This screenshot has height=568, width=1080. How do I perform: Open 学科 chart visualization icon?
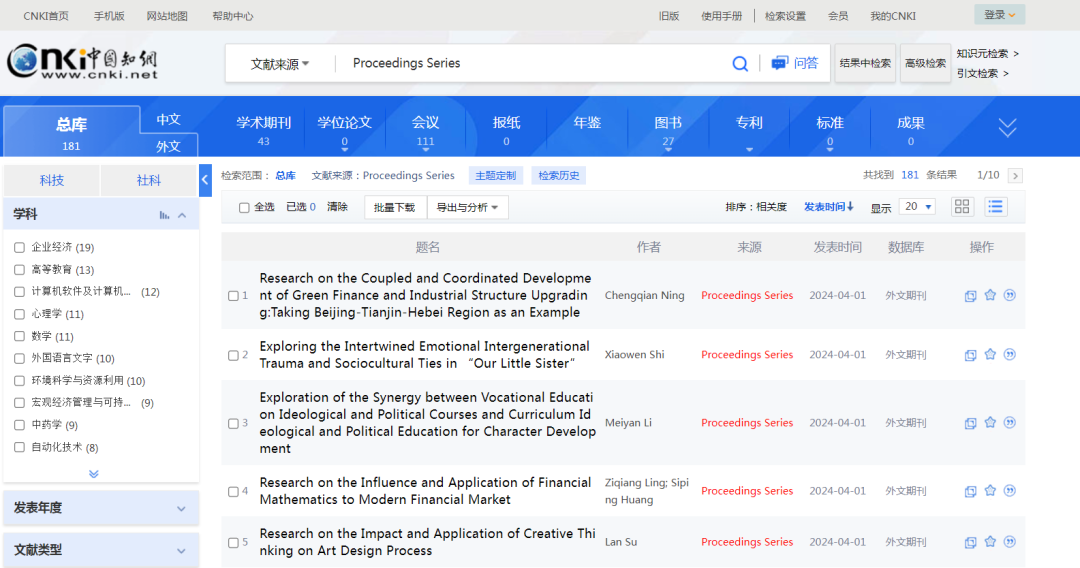pos(164,215)
